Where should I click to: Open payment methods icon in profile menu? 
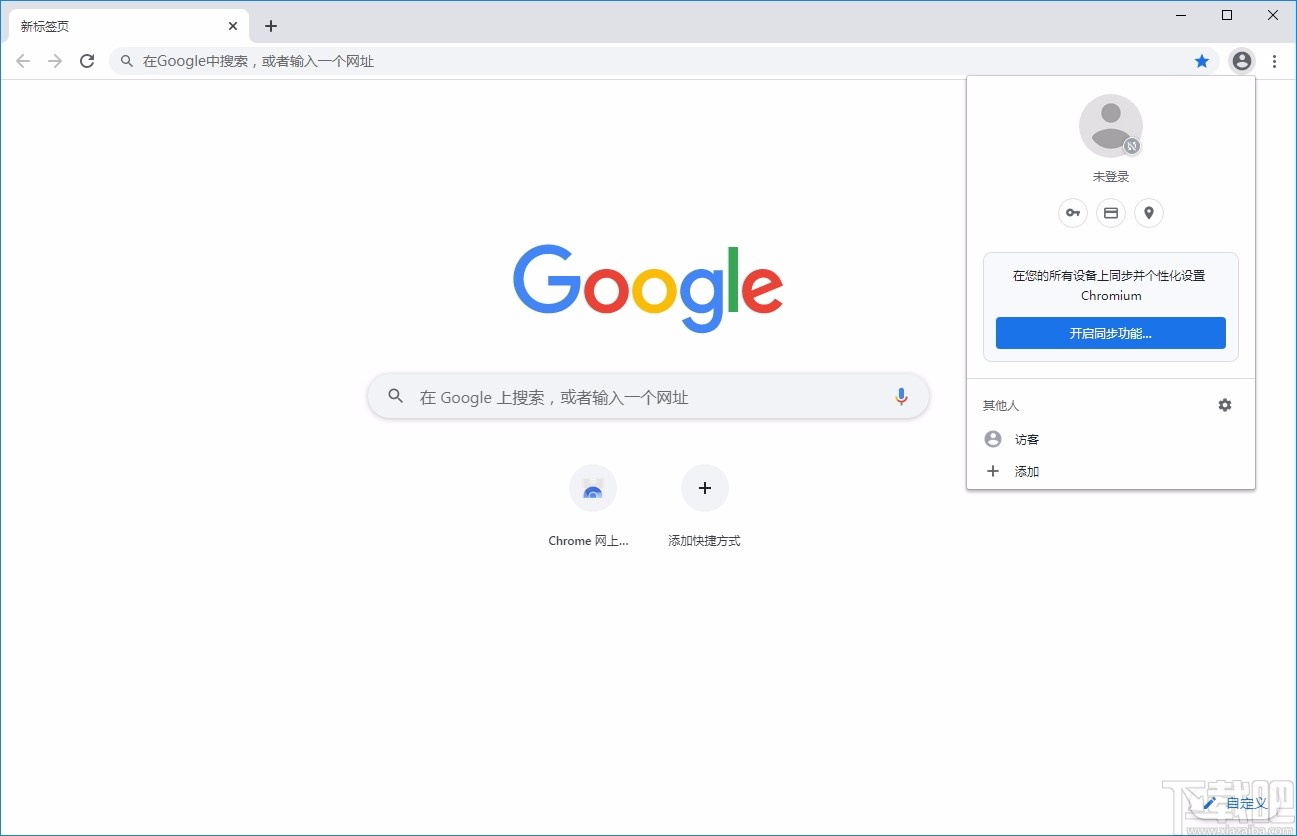[1110, 213]
